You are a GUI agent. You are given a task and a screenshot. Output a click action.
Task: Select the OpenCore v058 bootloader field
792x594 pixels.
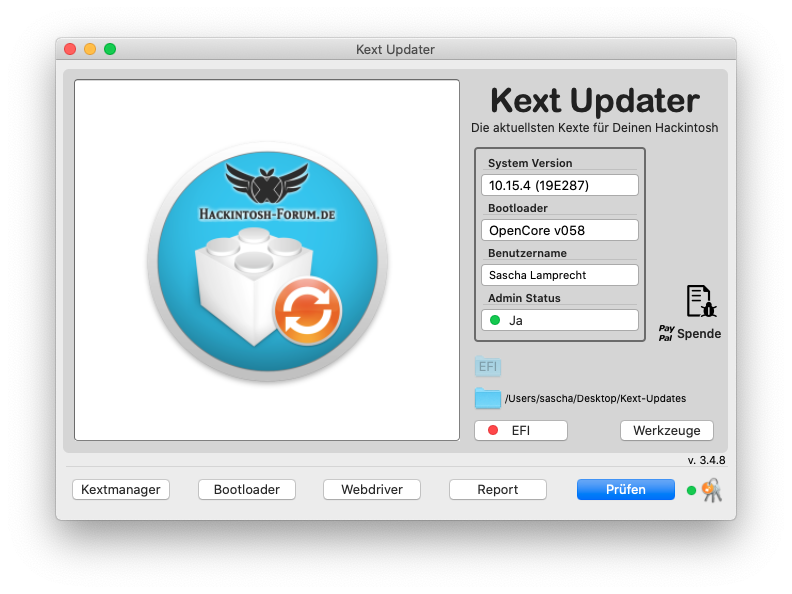coord(560,230)
